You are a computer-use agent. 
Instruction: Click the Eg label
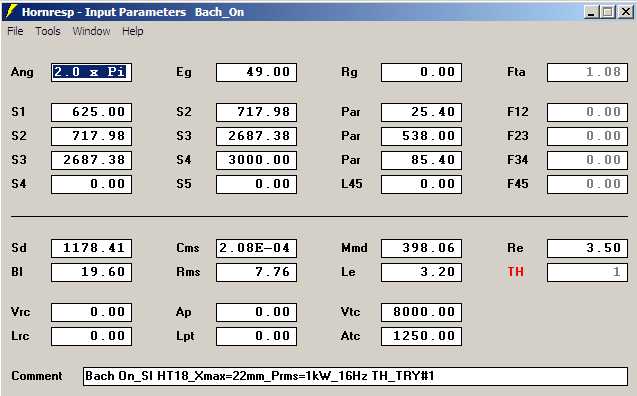click(184, 72)
